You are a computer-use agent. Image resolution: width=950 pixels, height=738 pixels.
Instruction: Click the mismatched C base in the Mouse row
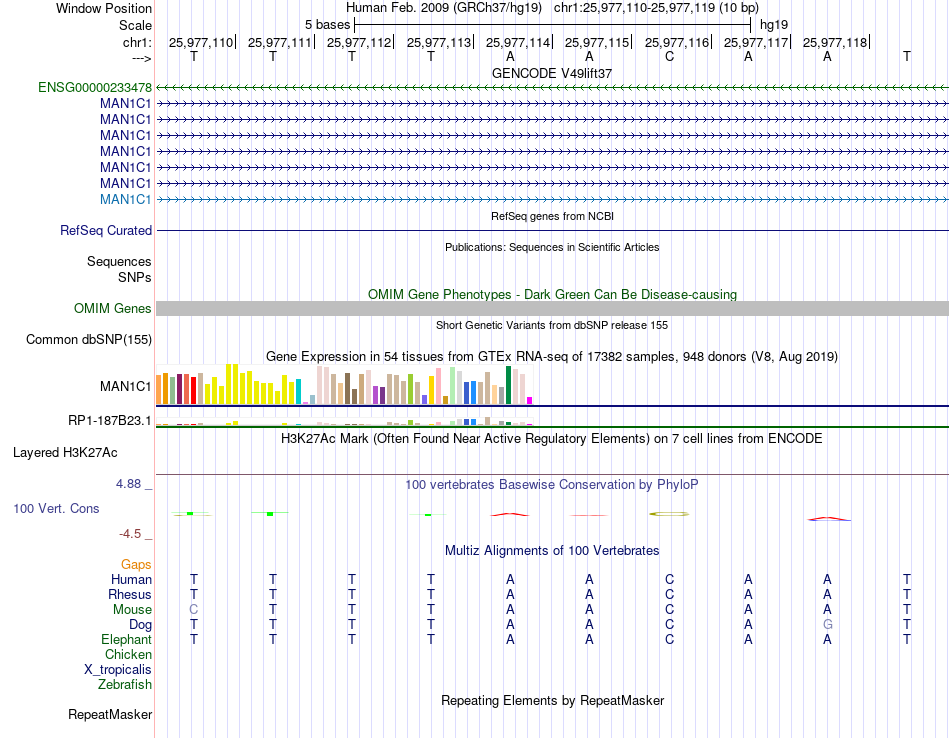[193, 610]
